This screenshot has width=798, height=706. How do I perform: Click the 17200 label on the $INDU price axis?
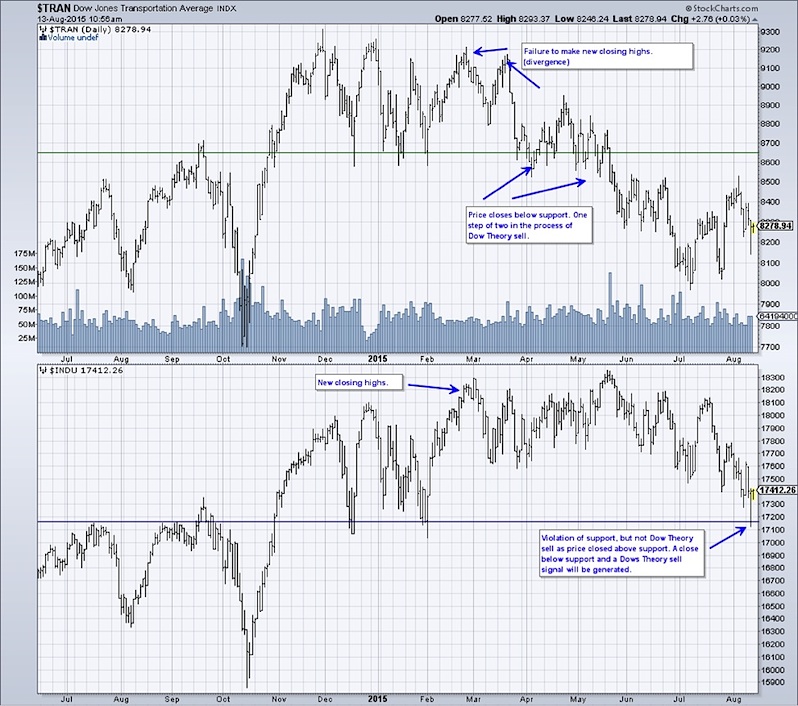[x=772, y=517]
